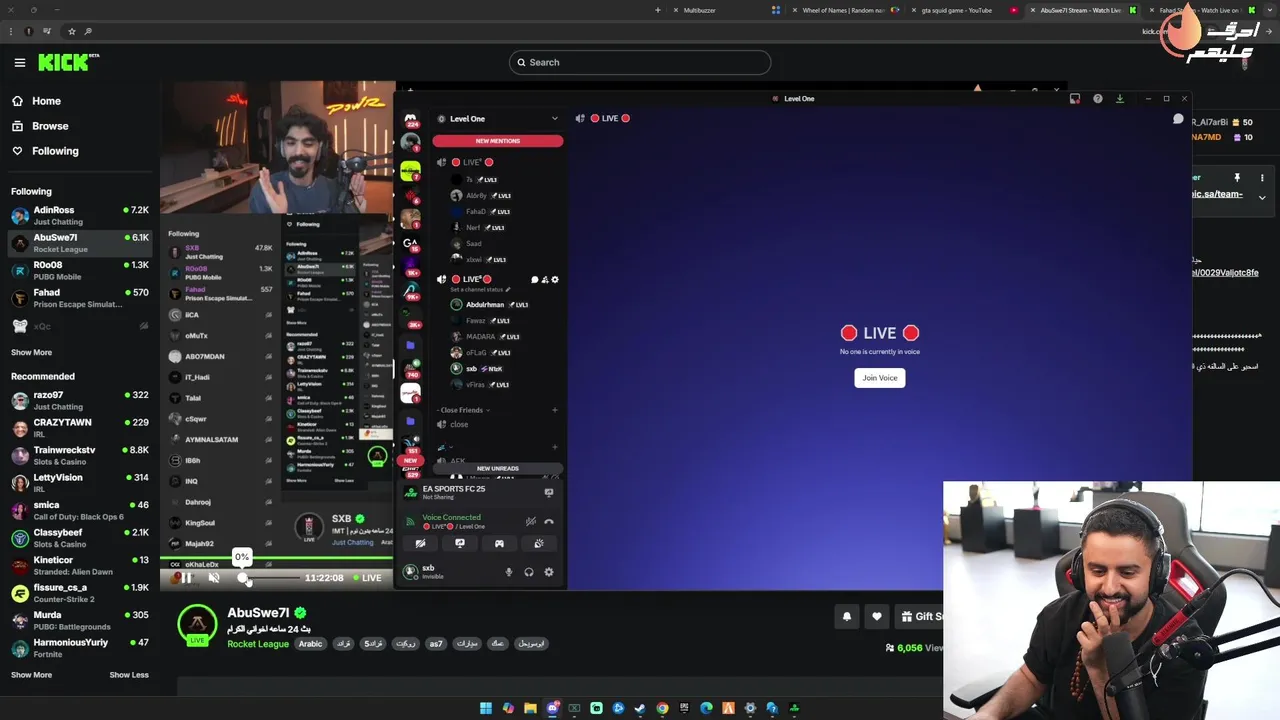Expand Level One server dropdown in Discord

click(x=555, y=119)
